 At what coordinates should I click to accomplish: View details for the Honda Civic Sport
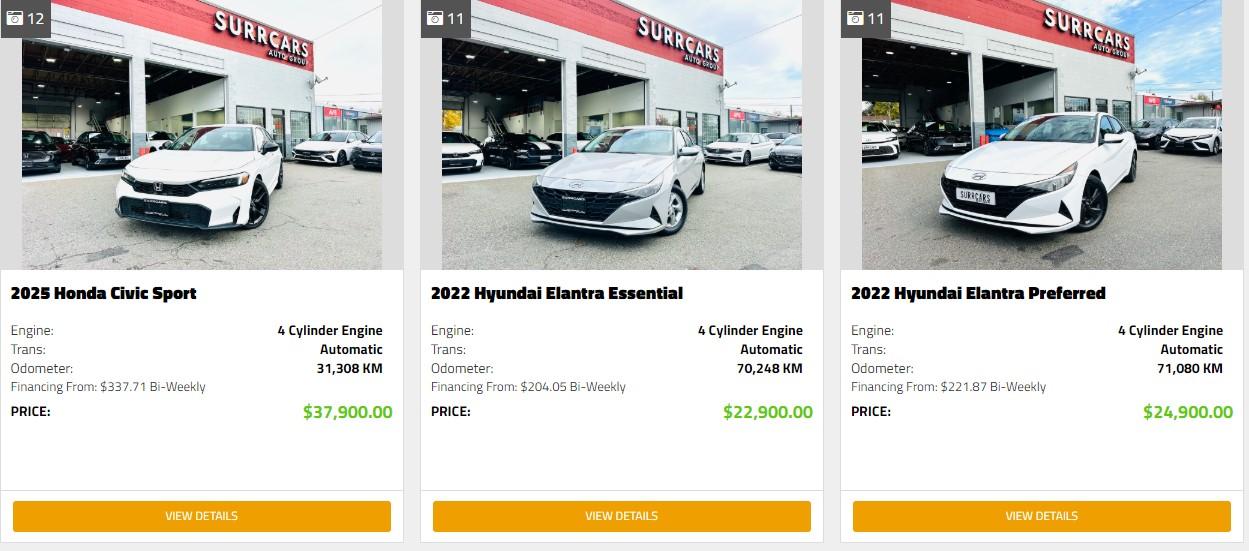point(202,516)
